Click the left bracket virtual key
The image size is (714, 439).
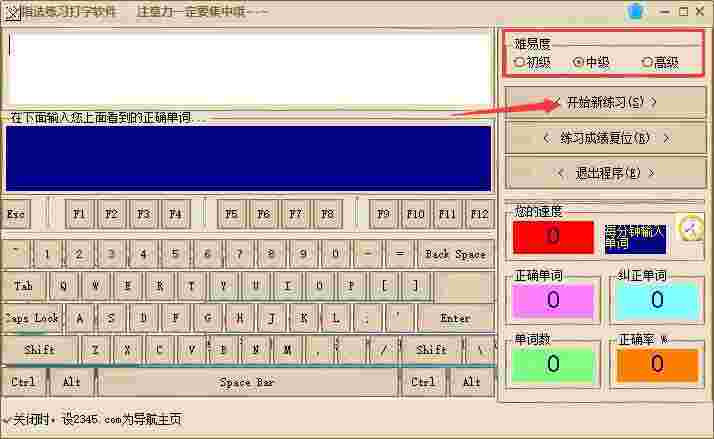coord(383,286)
